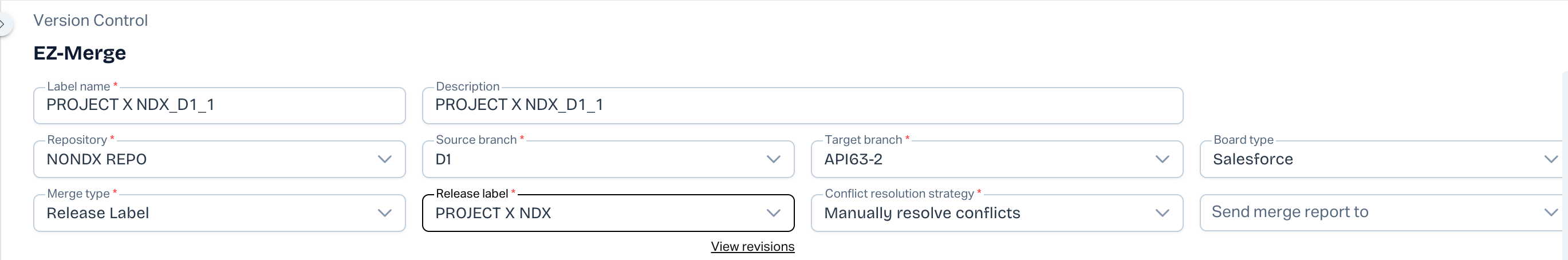Click the chevron arrow in Target branch field

pyautogui.click(x=1163, y=160)
